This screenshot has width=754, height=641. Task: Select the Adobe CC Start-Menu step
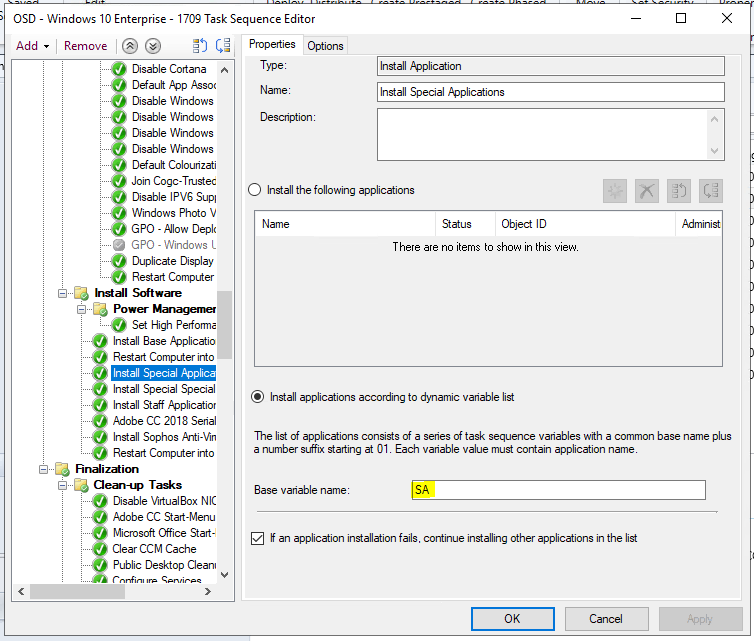pos(164,517)
